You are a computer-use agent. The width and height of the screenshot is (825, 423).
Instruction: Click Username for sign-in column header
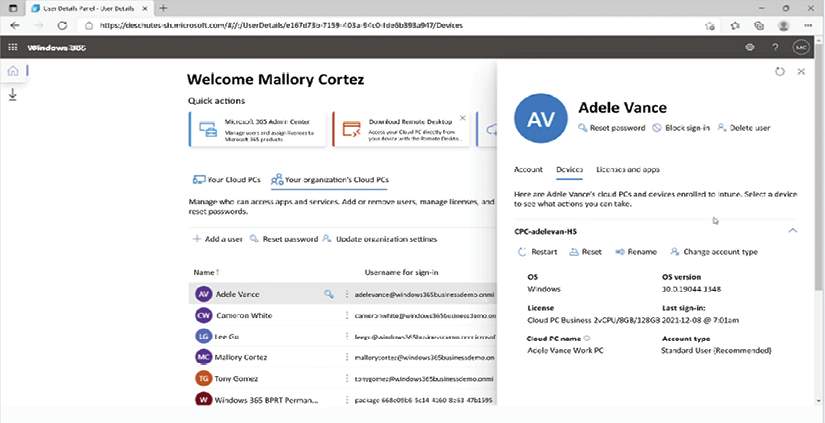(x=401, y=273)
